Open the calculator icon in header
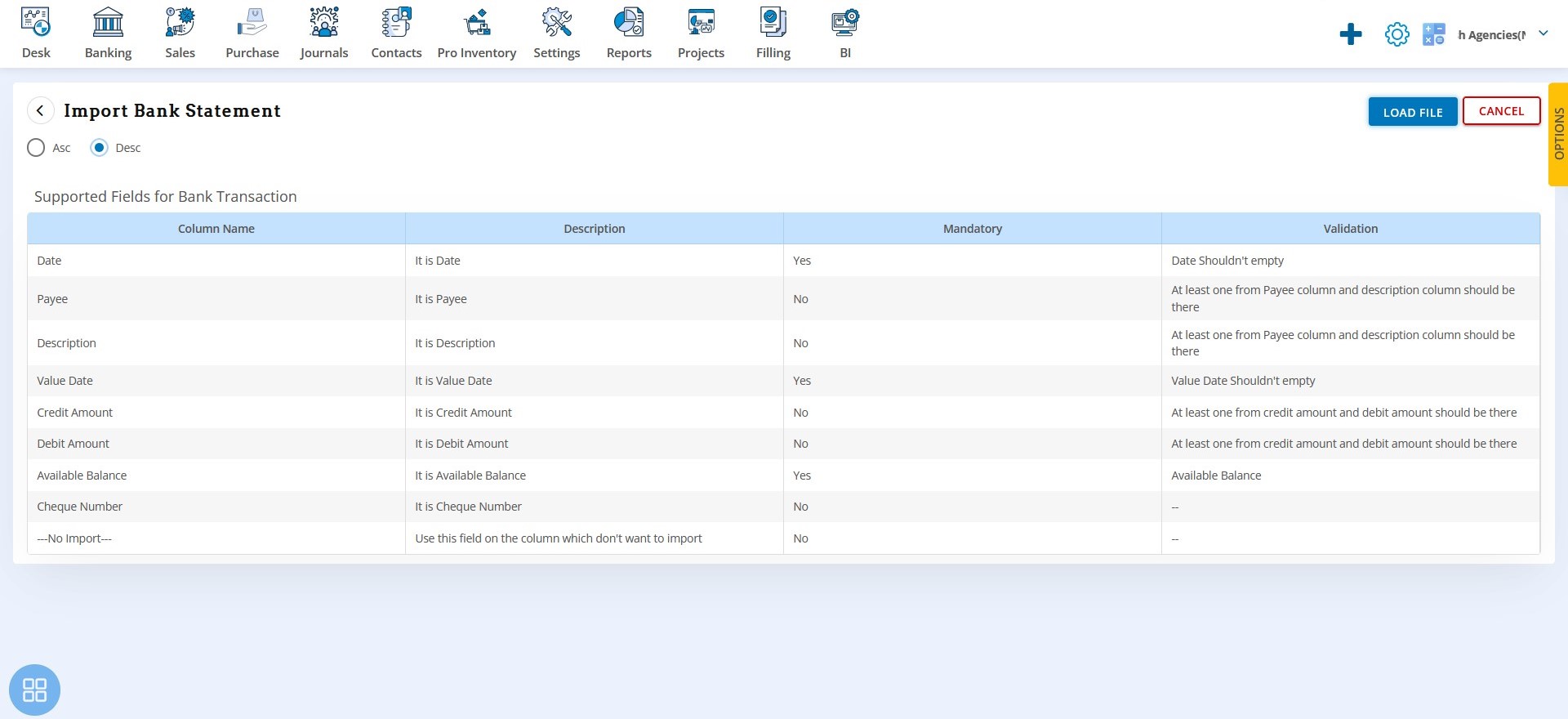The image size is (1568, 719). point(1434,34)
